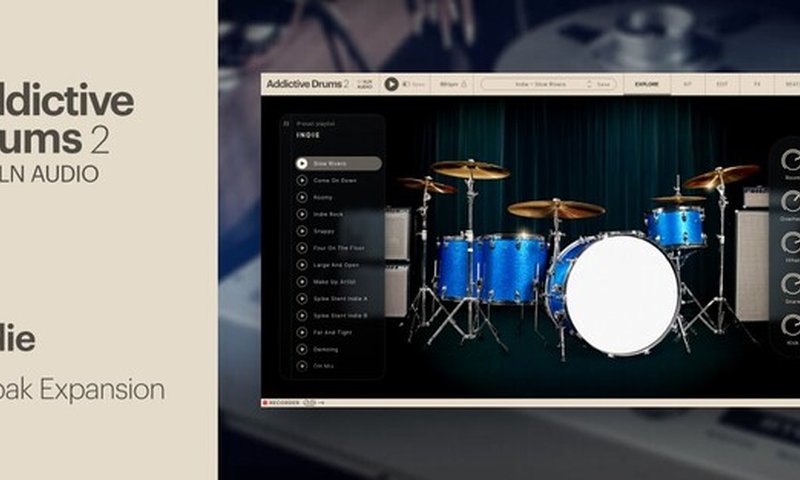Step presets using the up/down arrows
800x480 pixels.
(590, 85)
